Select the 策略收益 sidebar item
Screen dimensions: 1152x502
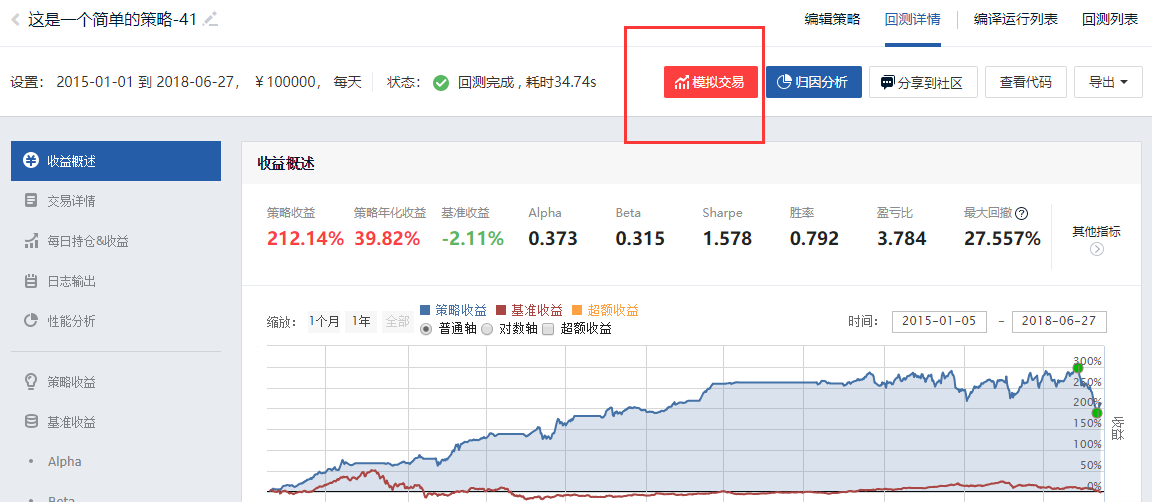click(x=70, y=382)
